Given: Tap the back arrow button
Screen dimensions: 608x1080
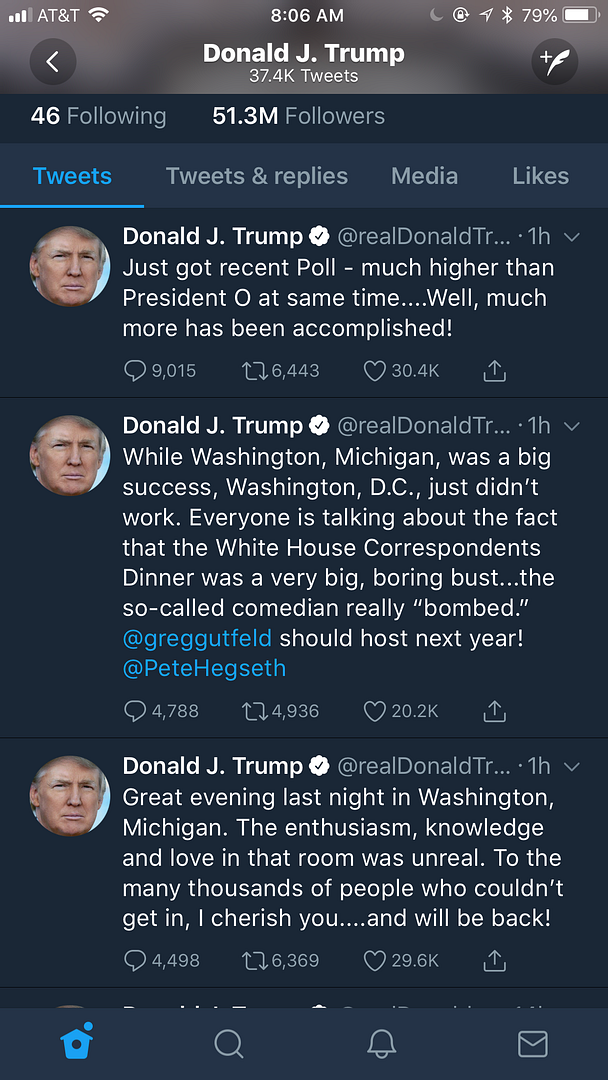Looking at the screenshot, I should 53,62.
